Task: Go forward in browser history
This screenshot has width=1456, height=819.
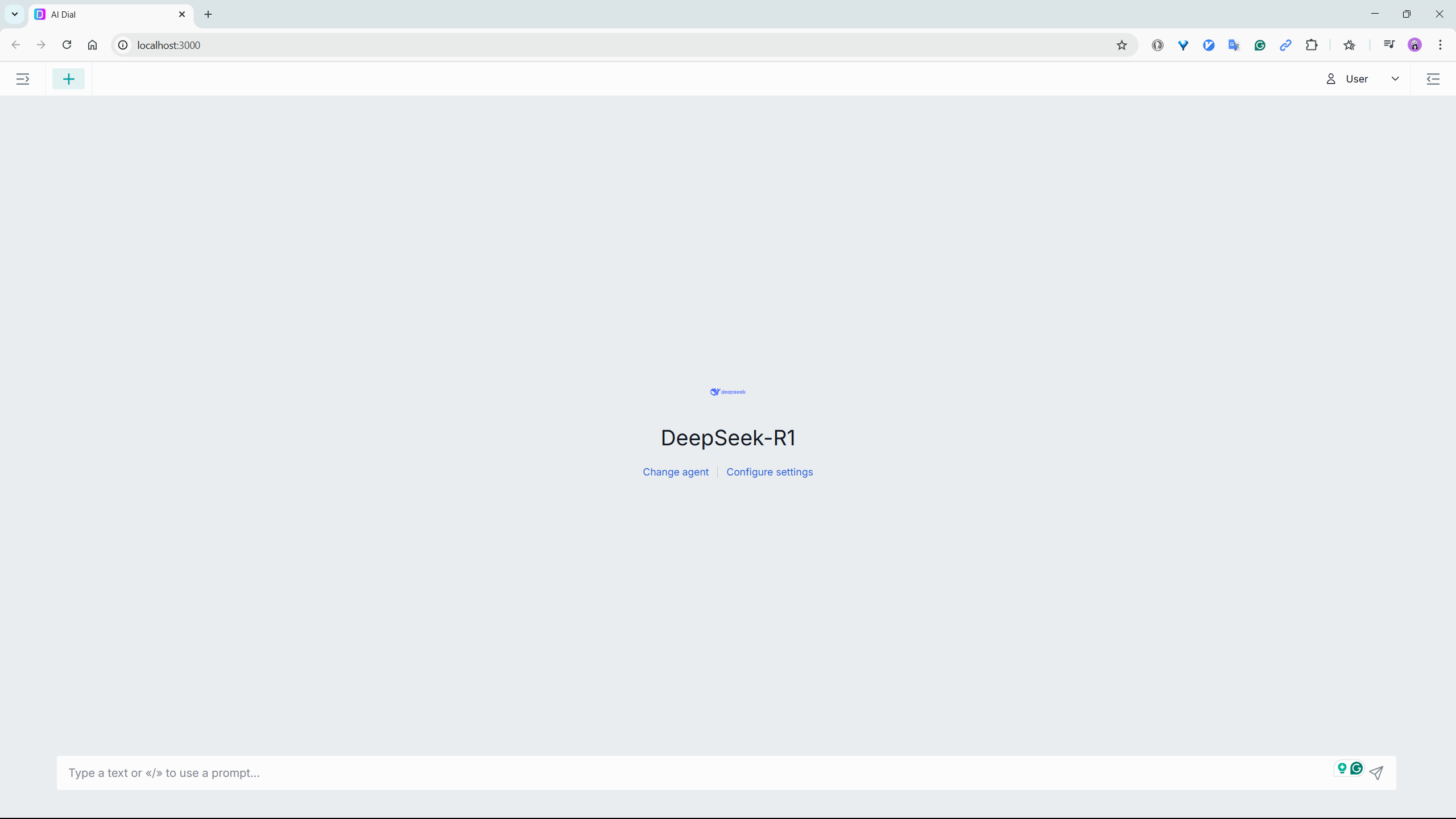Action: coord(41,45)
